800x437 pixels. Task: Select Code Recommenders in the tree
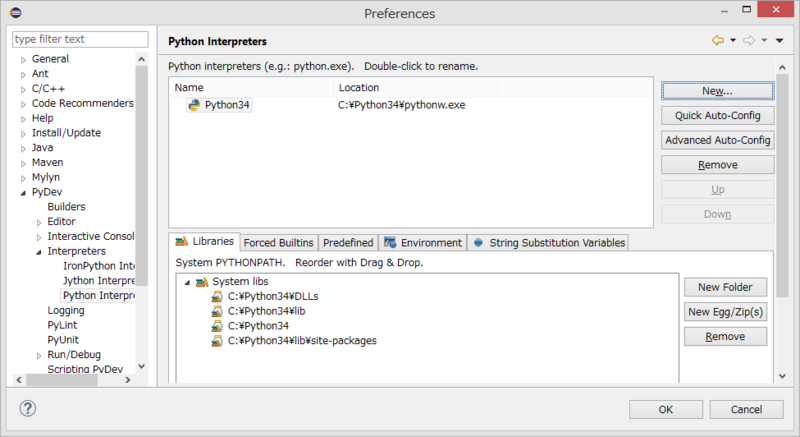point(82,103)
